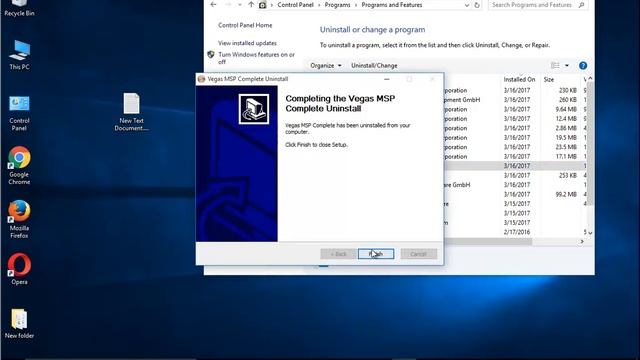Click the Uninstall/Change toolbar button
This screenshot has width=640, height=360.
pyautogui.click(x=374, y=65)
